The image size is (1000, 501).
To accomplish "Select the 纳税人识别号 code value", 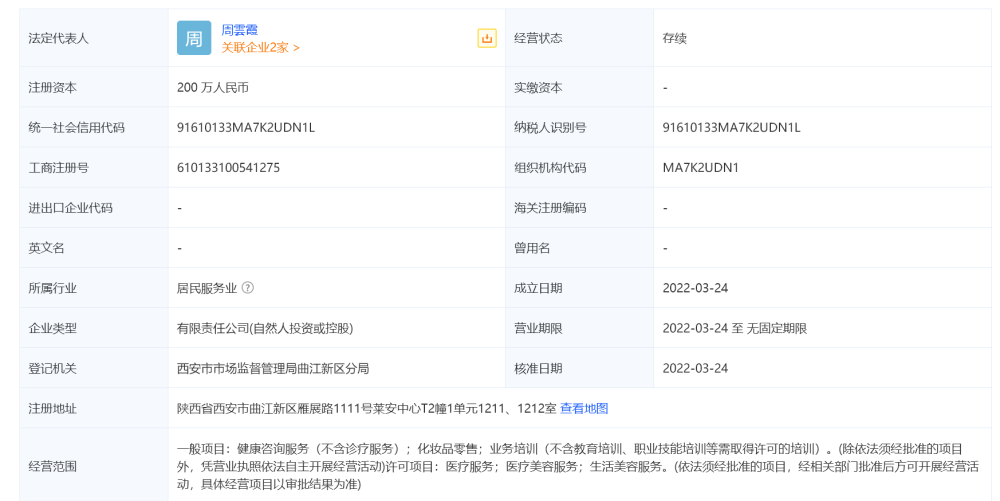I will tap(731, 128).
